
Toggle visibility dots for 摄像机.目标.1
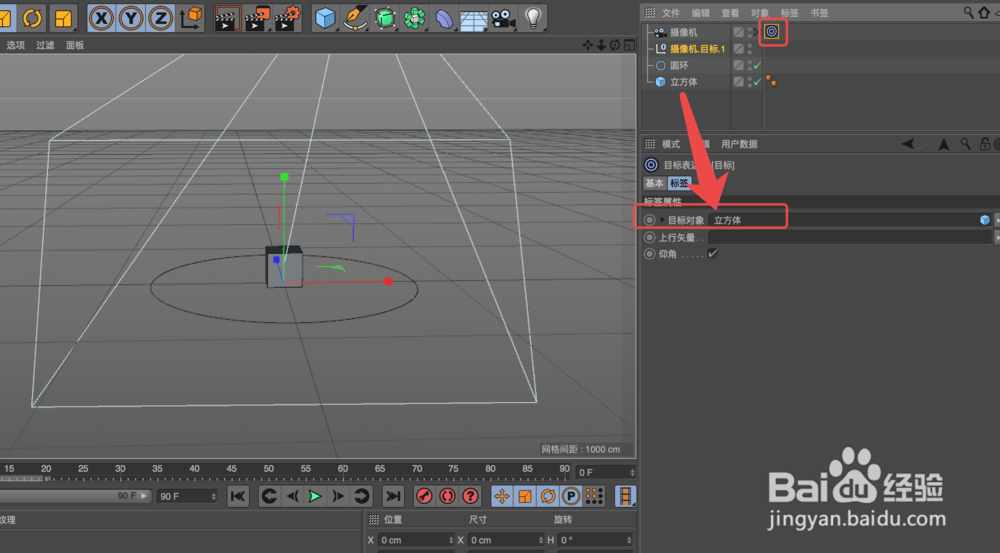point(749,48)
